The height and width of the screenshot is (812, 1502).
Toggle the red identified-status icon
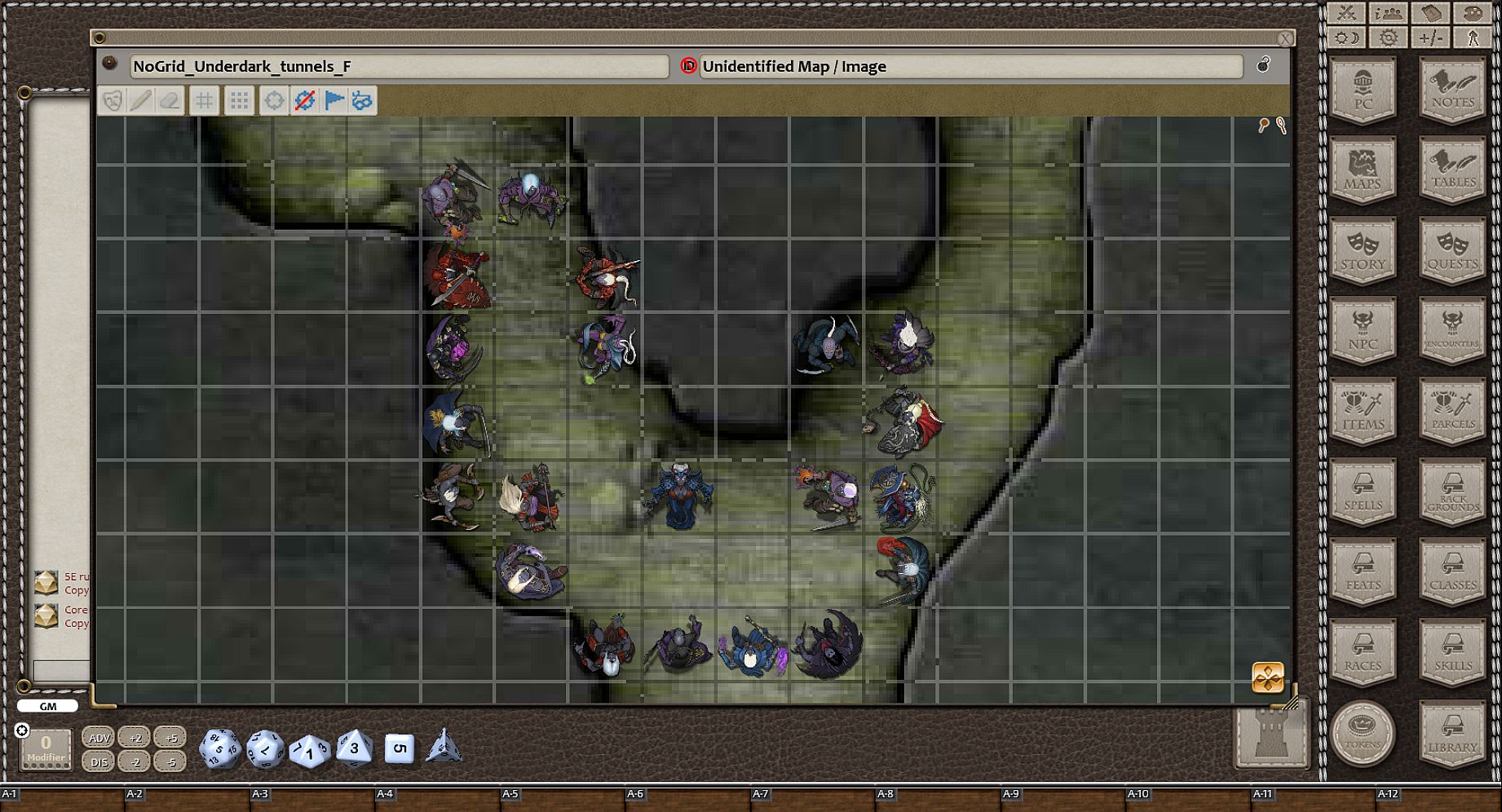688,66
